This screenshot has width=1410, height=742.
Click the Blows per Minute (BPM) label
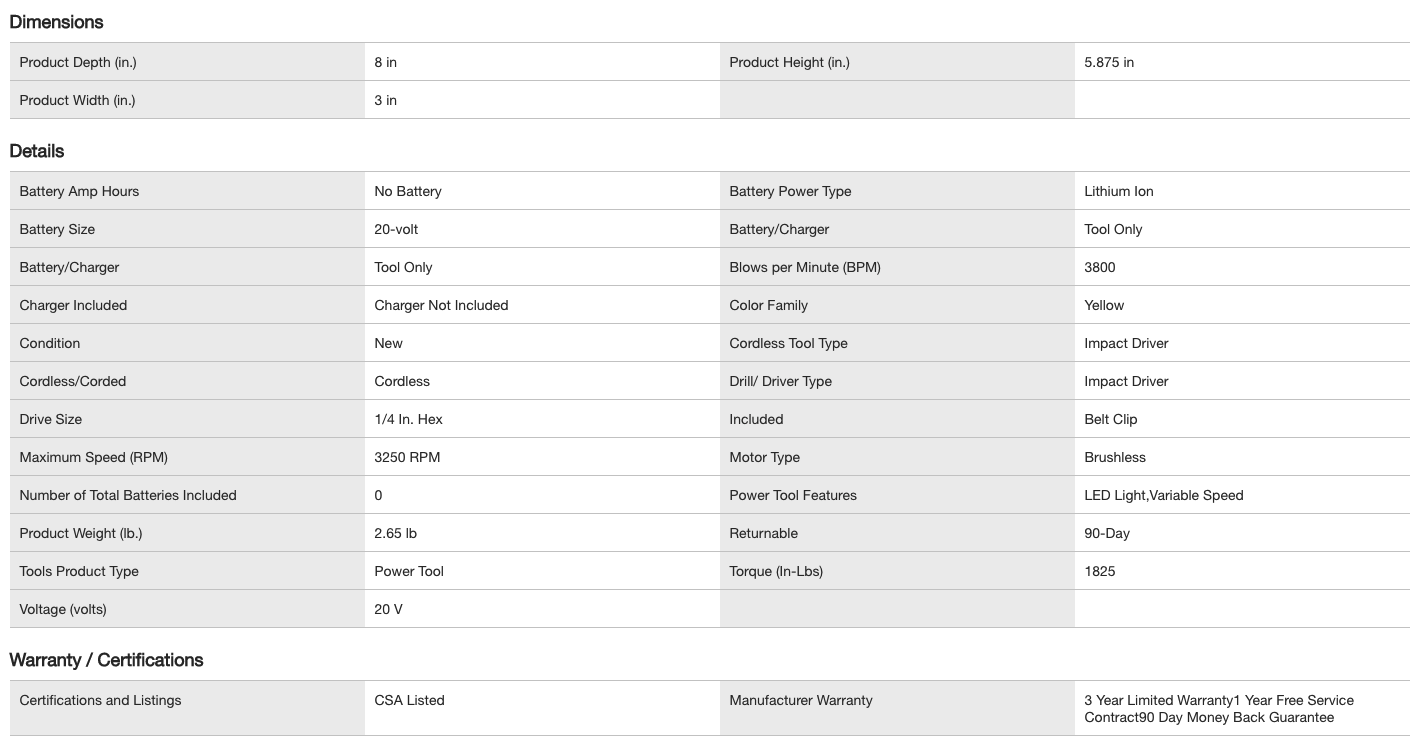[x=805, y=267]
